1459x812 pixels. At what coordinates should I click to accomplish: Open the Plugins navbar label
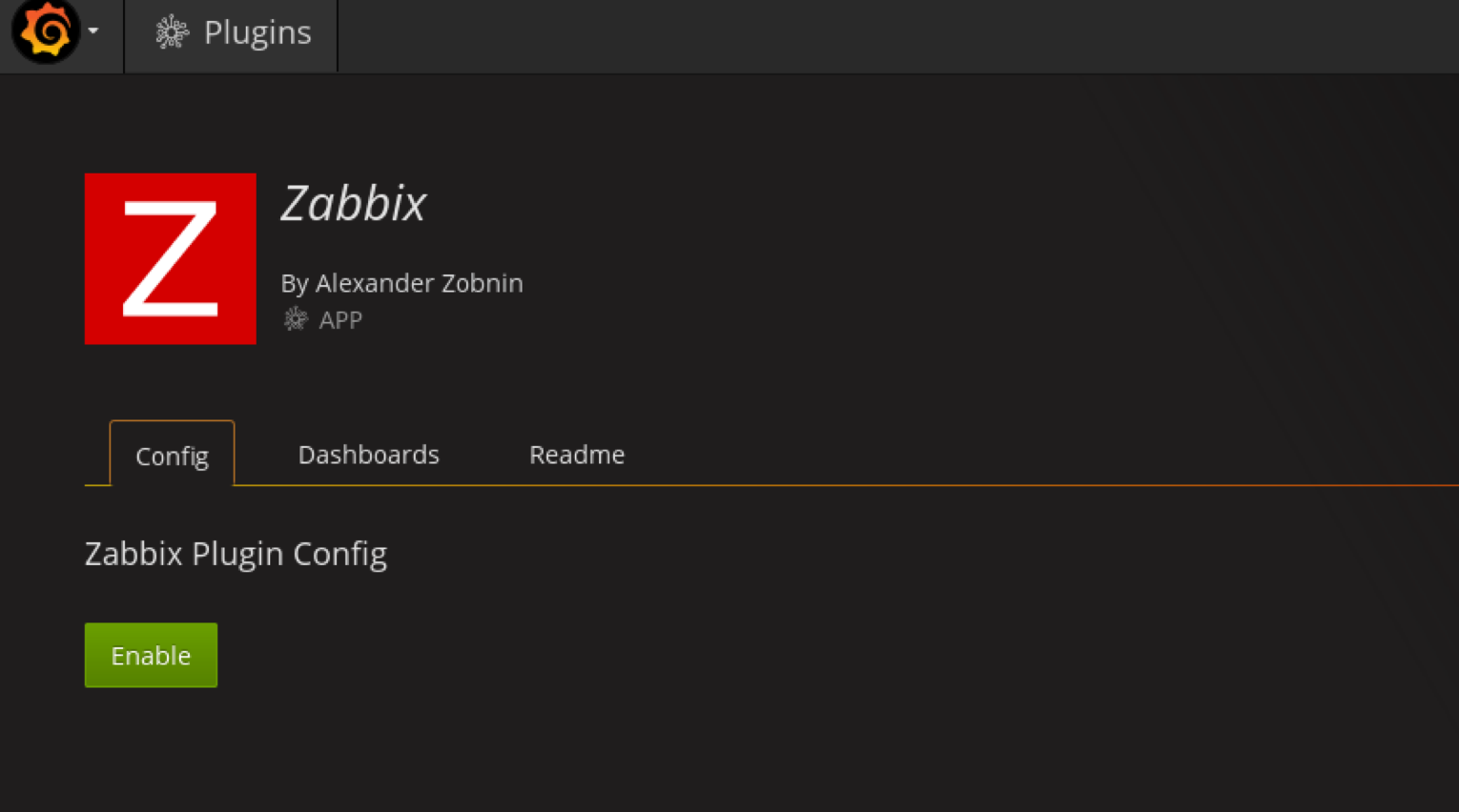pos(257,32)
